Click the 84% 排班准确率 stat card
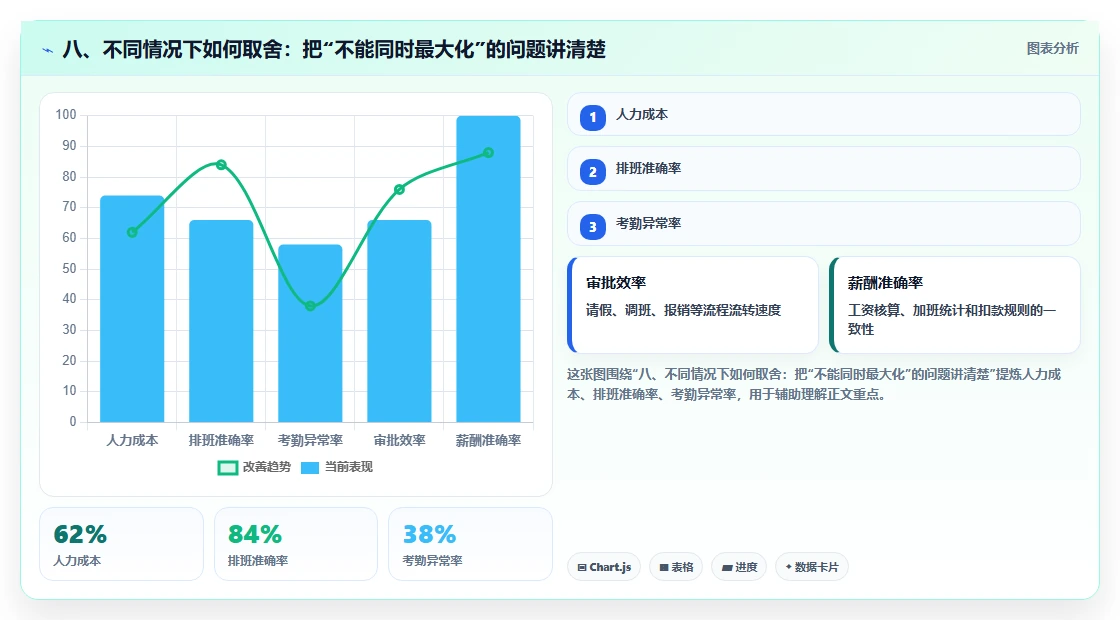The image size is (1120, 620). click(x=296, y=544)
